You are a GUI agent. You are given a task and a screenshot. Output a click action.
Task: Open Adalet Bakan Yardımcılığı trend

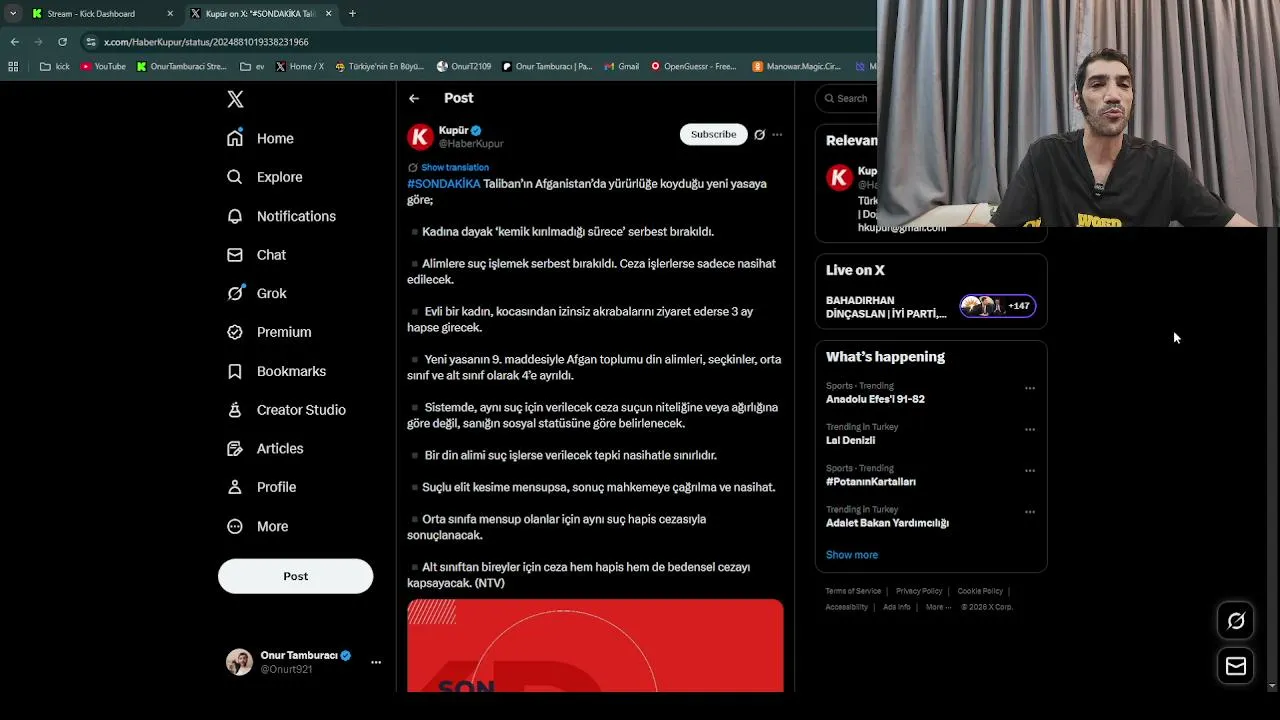click(887, 523)
